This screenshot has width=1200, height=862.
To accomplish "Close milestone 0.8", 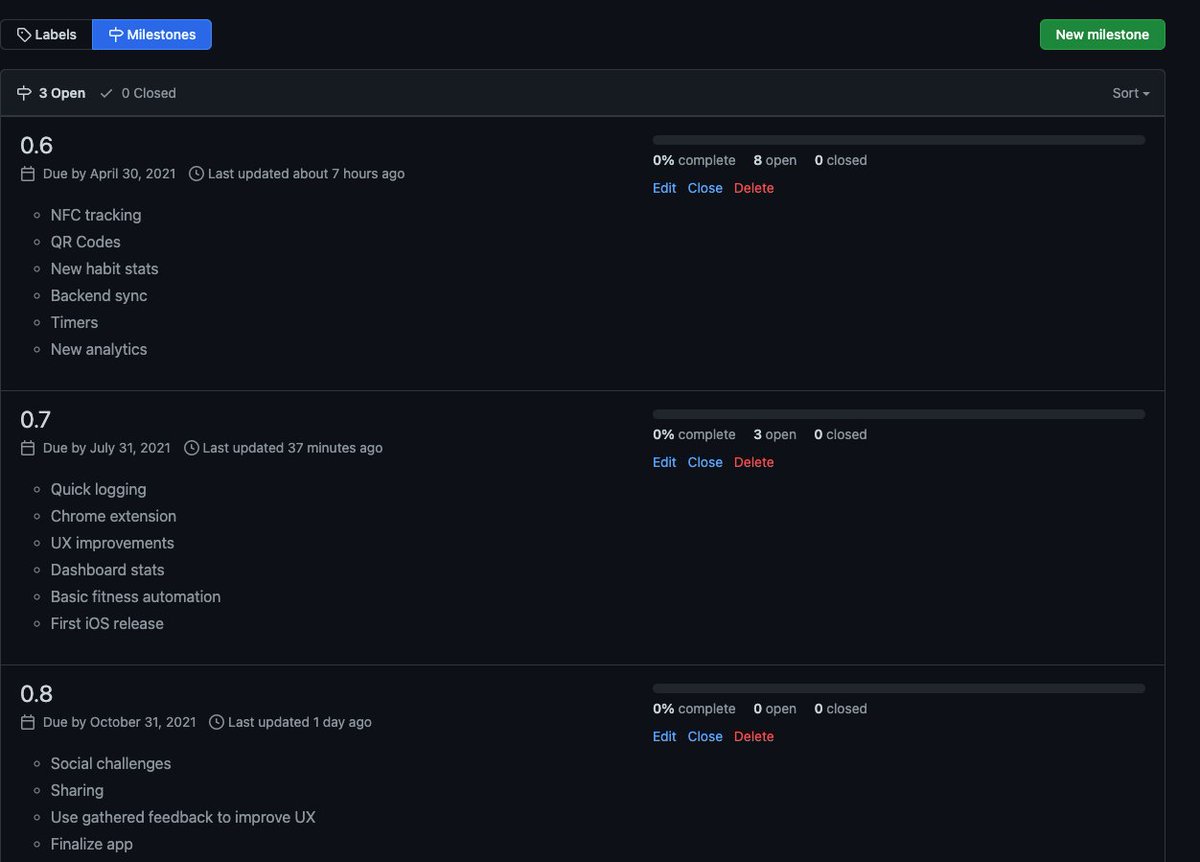I will [x=705, y=736].
